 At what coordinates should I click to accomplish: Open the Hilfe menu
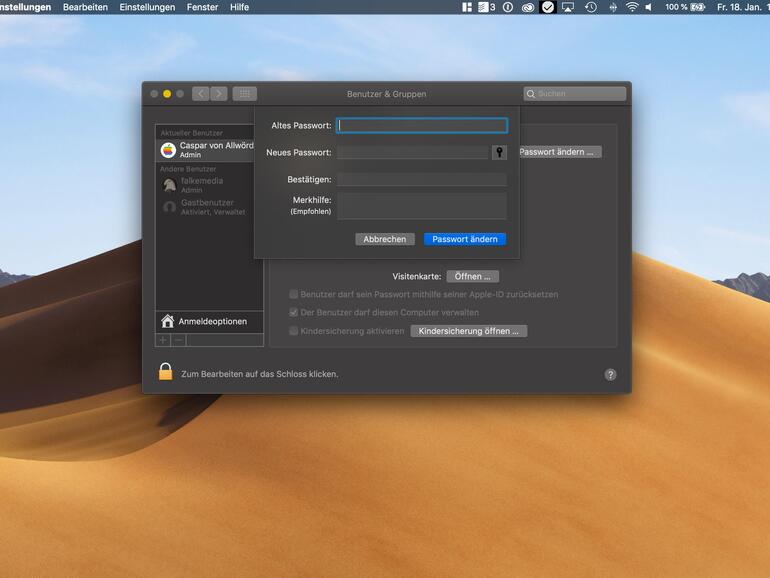[x=239, y=7]
